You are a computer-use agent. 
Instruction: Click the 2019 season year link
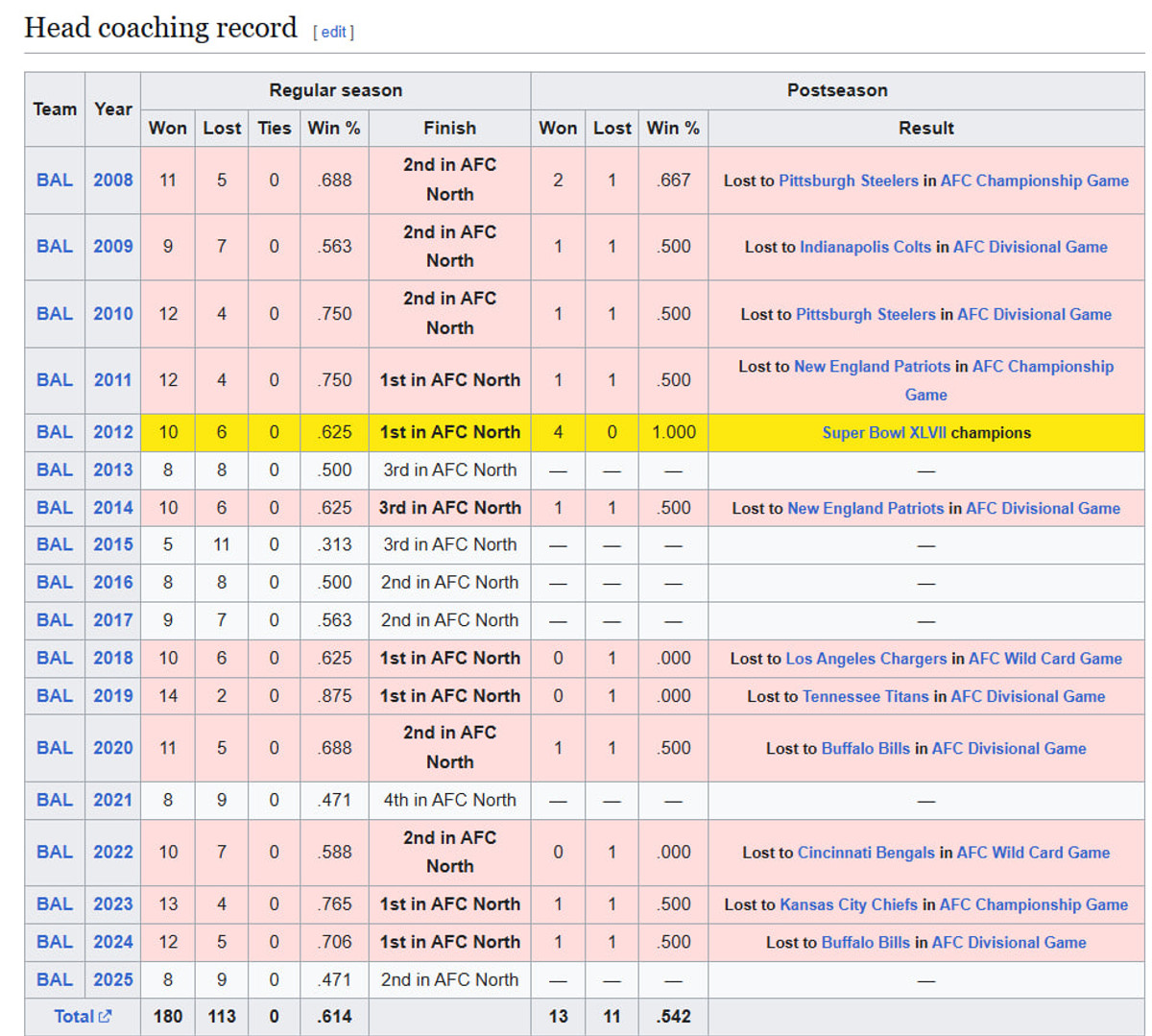(112, 696)
